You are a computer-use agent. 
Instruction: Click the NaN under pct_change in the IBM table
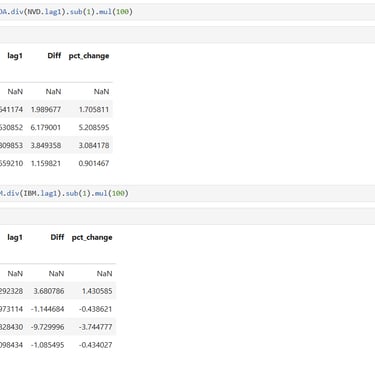coord(104,273)
